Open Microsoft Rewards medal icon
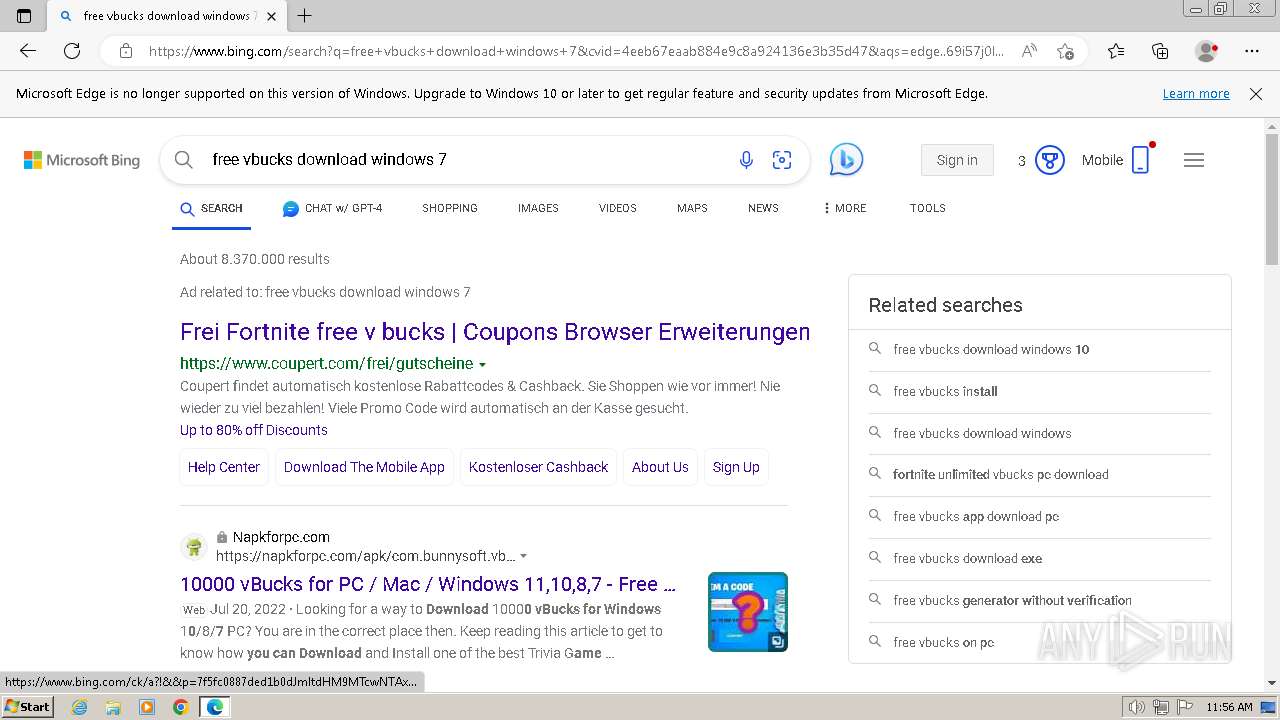This screenshot has height=720, width=1280. (1049, 160)
